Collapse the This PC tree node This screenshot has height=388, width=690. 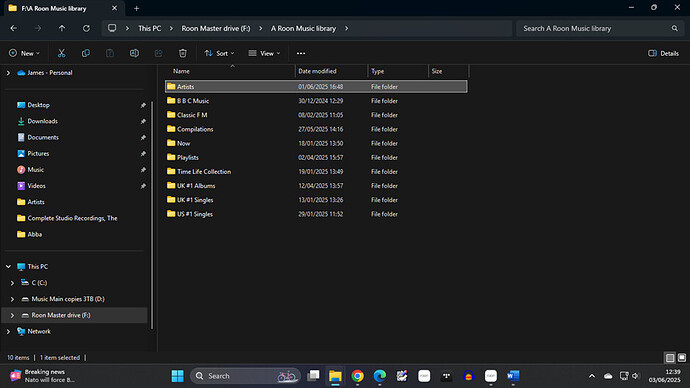(x=8, y=267)
